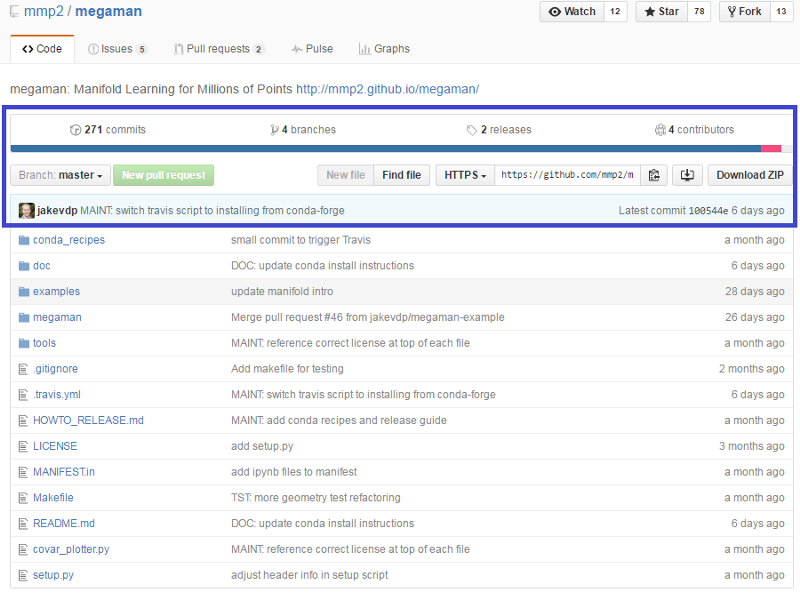Viewport: 800px width, 595px height.
Task: Open the LICENSE file link
Action: [55, 446]
